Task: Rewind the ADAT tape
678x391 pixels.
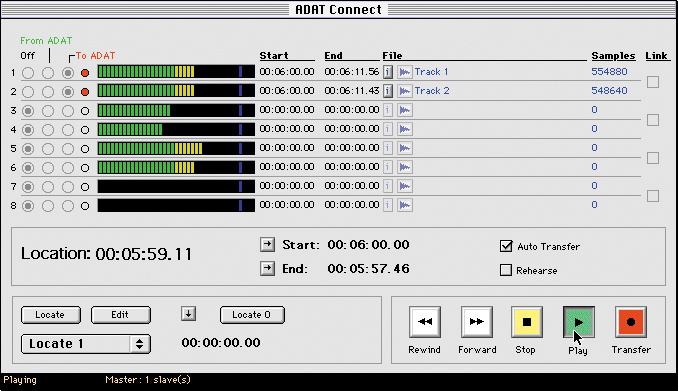Action: (x=425, y=322)
